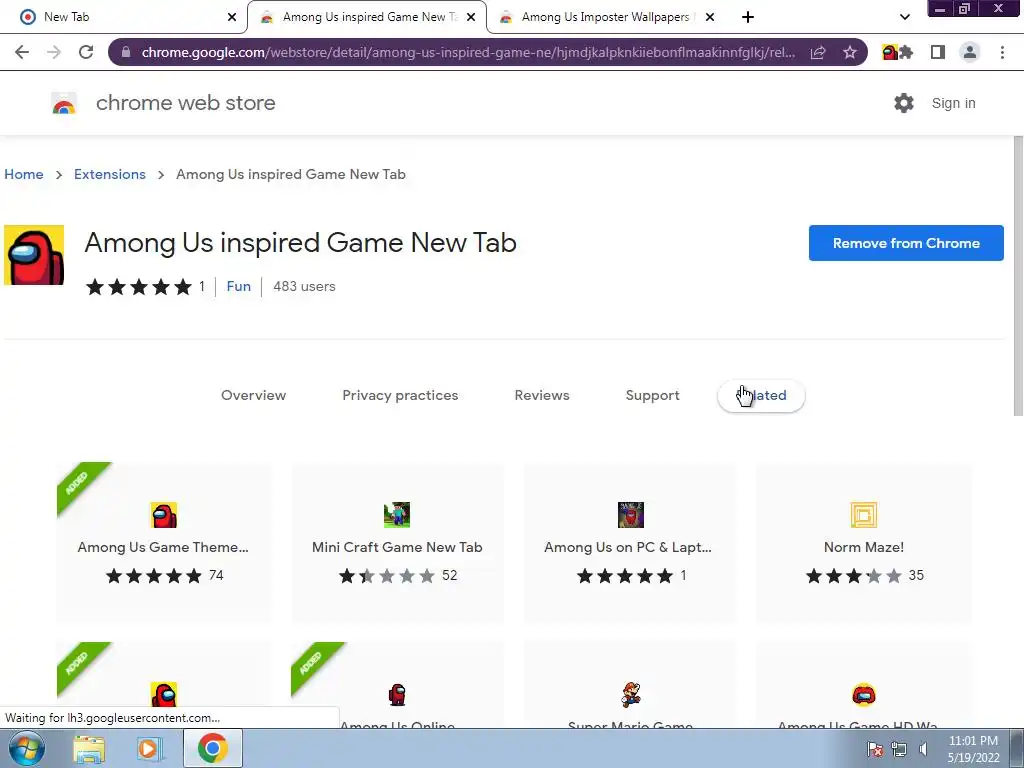The height and width of the screenshot is (768, 1024).
Task: Toggle the Chrome side panel
Action: point(938,52)
